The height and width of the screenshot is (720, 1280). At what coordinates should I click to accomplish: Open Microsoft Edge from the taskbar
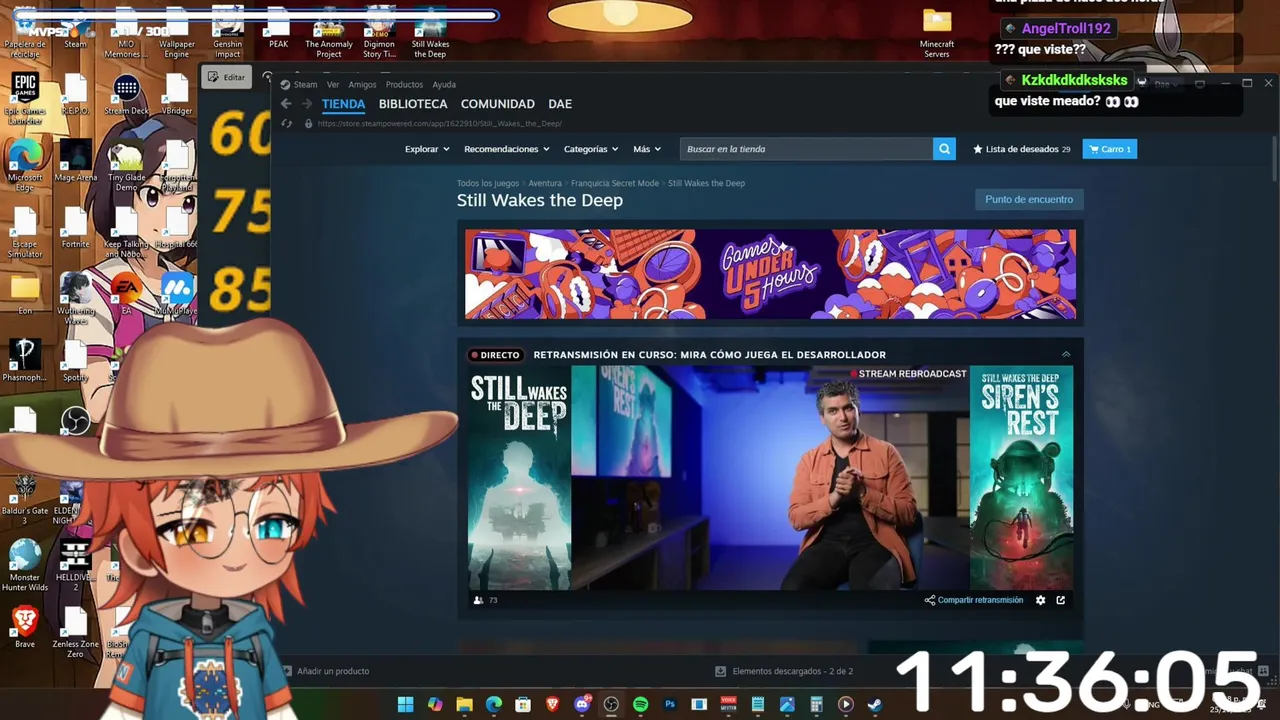pos(493,704)
